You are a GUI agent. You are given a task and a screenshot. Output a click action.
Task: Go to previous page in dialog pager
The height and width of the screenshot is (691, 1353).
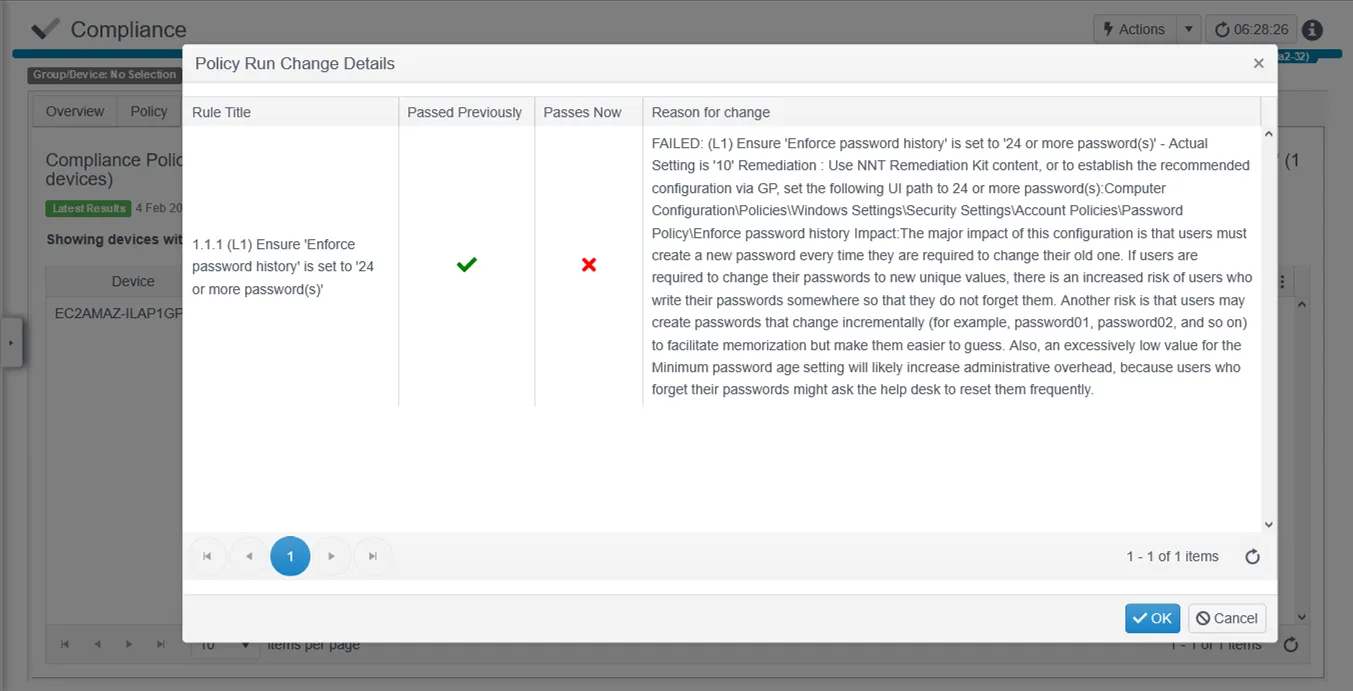[x=249, y=556]
